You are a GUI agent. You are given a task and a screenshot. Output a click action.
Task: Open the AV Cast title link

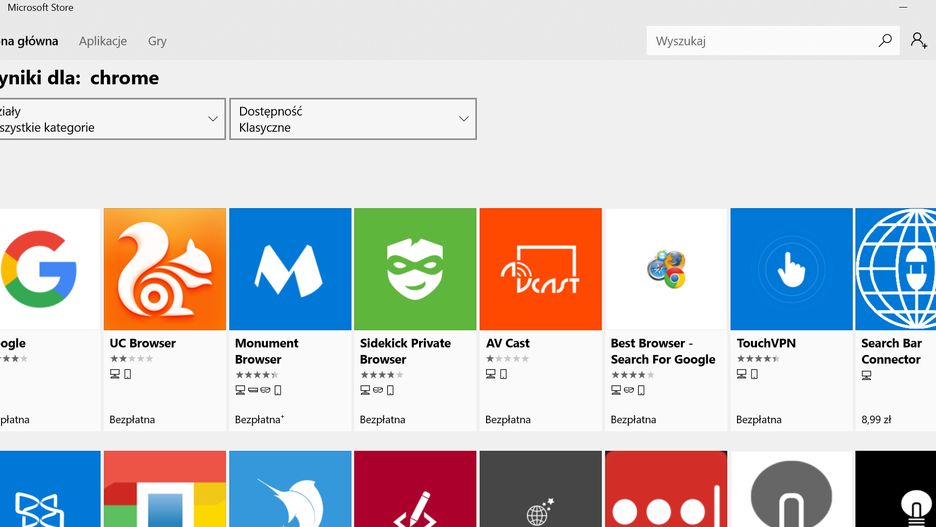[x=507, y=343]
